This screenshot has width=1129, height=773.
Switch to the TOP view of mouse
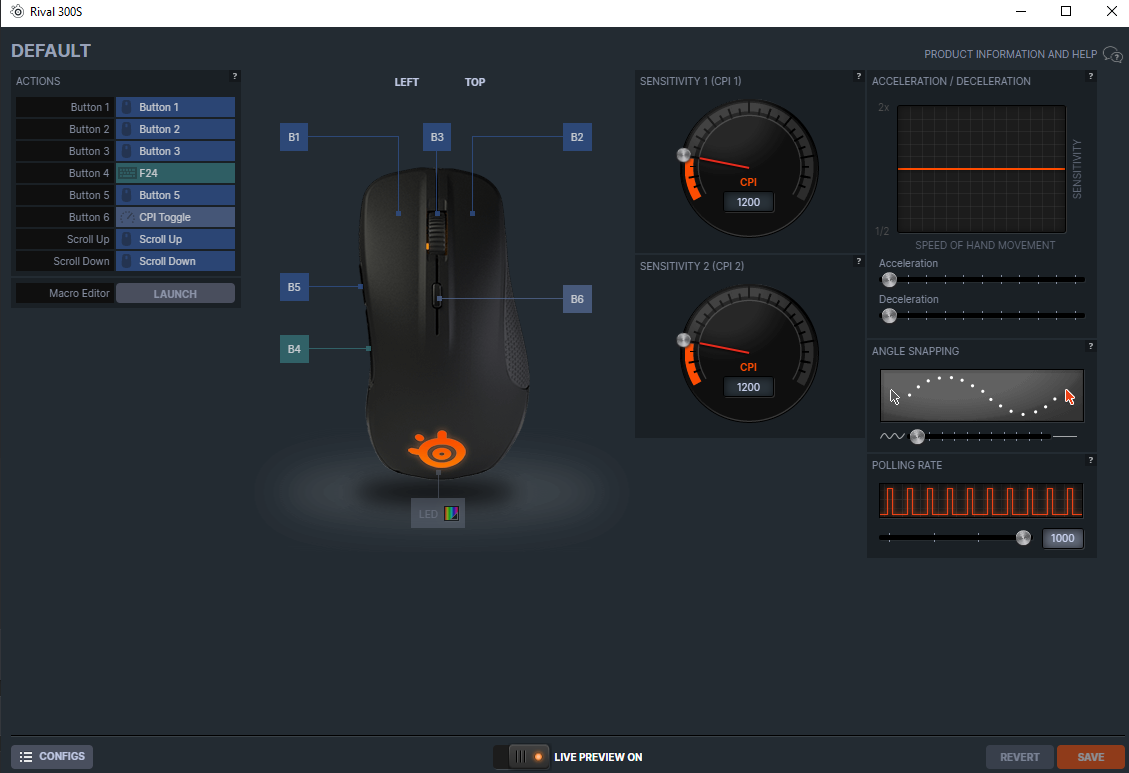coord(474,82)
